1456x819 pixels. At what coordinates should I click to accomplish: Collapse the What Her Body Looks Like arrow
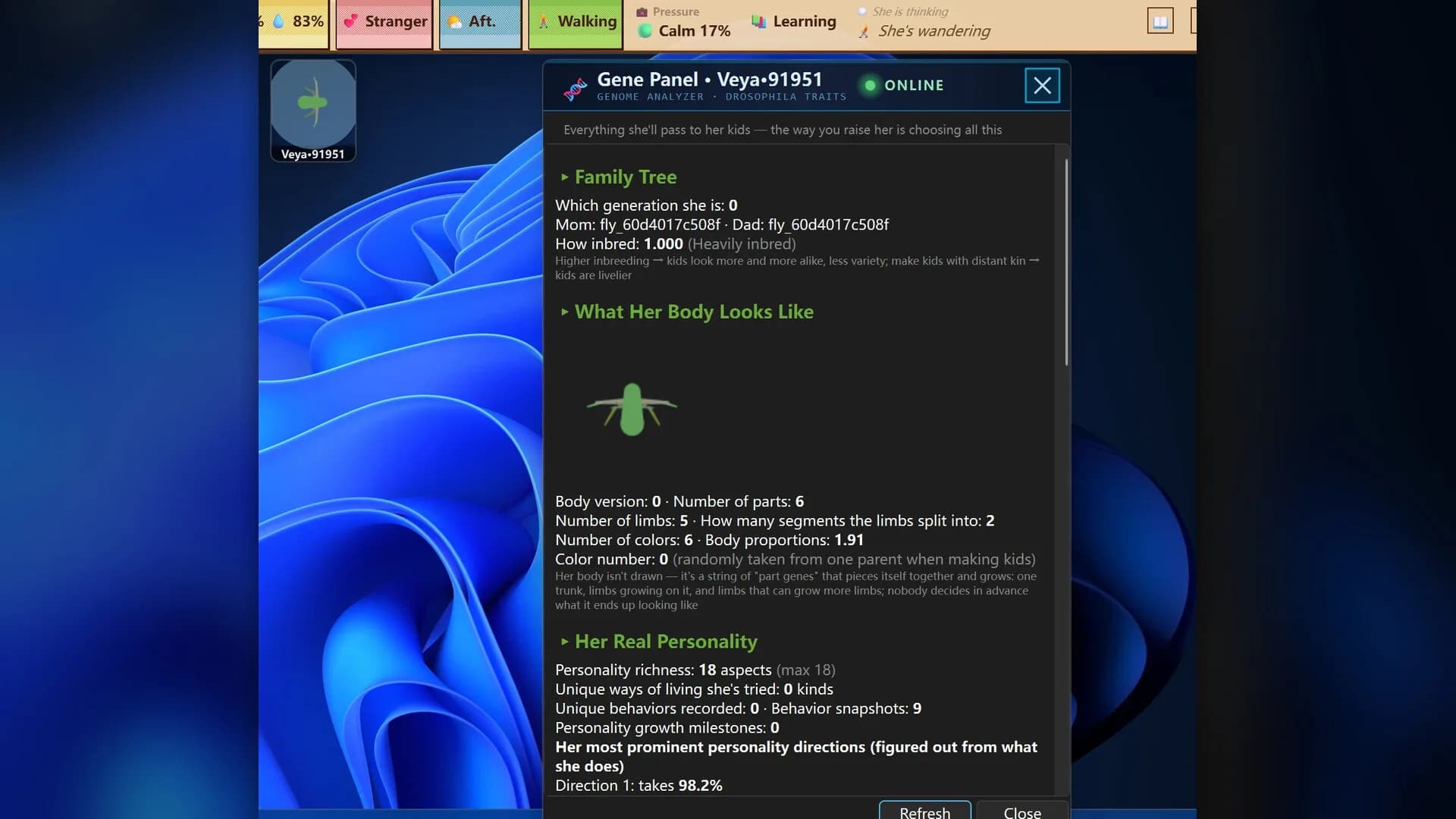point(564,312)
